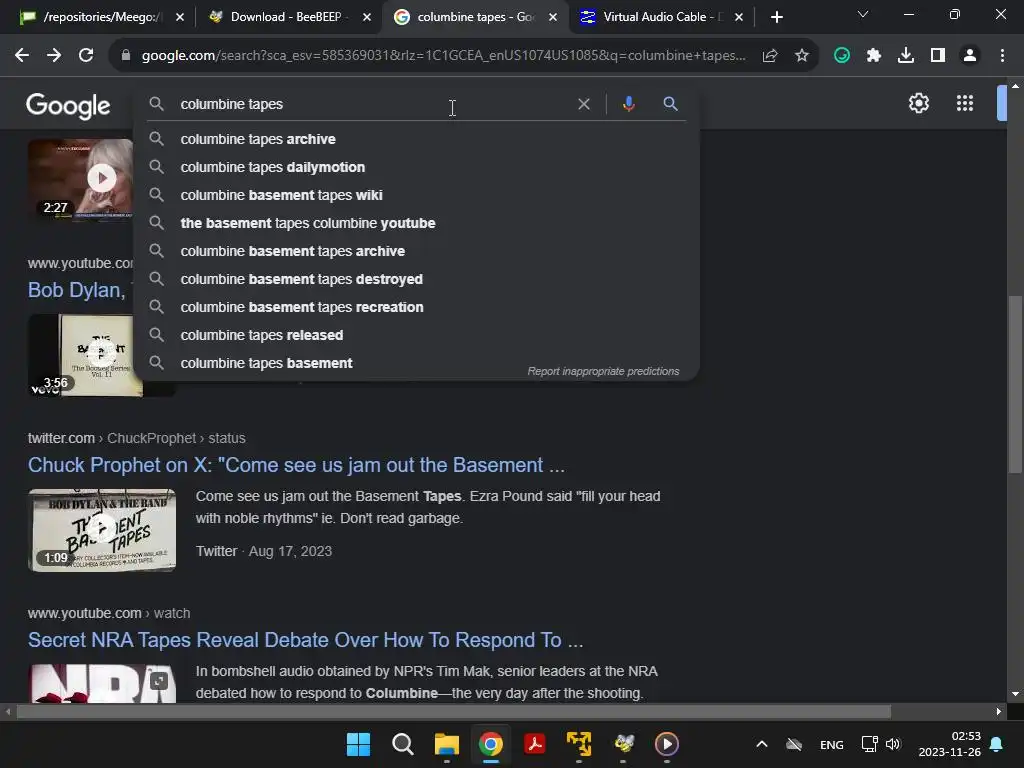Open the Grammarly extension icon
1024x768 pixels.
pyautogui.click(x=842, y=56)
